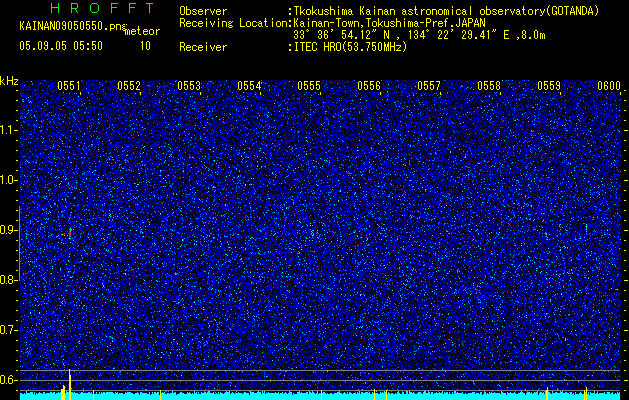Click the 1.0 frequency axis label
Screen dimensions: 629x400
(8, 181)
